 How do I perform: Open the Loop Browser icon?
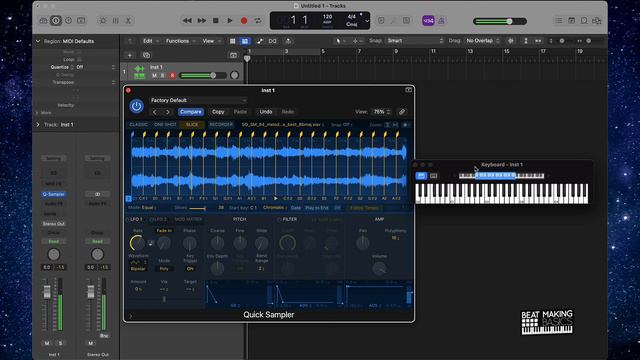584,20
